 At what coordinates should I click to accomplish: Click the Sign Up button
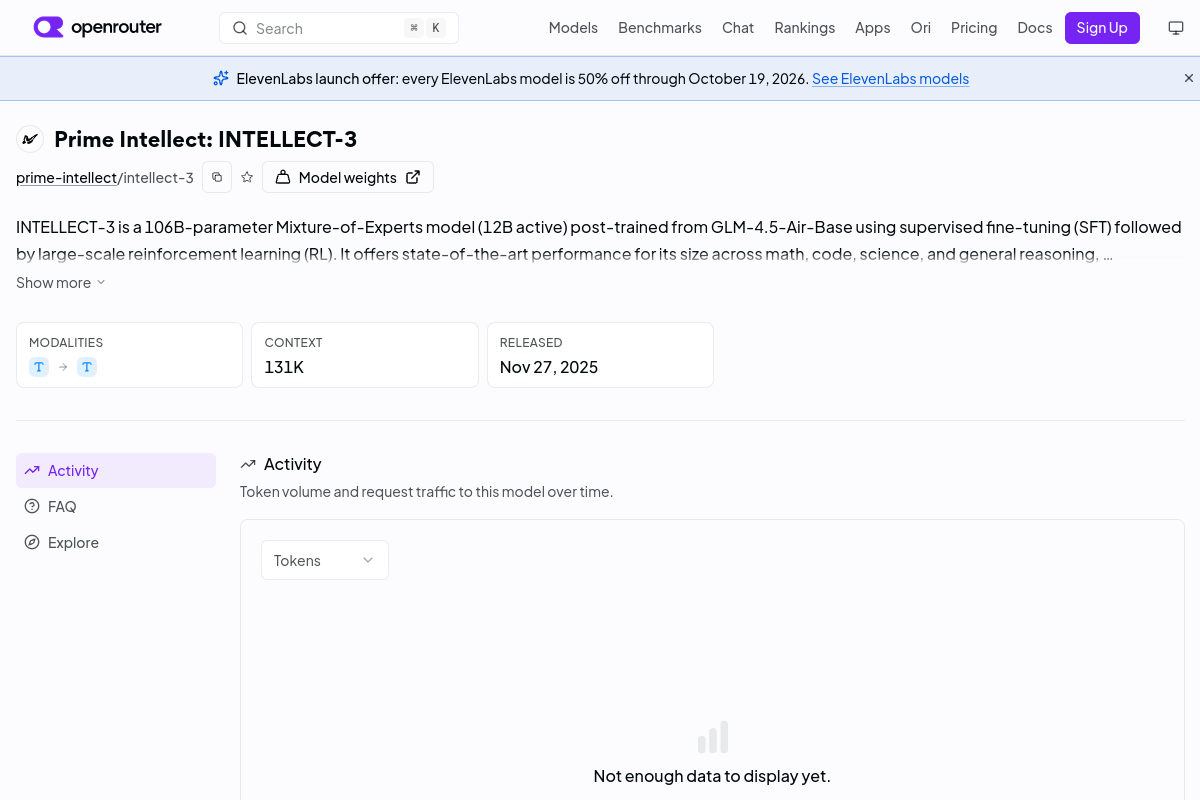pyautogui.click(x=1102, y=28)
